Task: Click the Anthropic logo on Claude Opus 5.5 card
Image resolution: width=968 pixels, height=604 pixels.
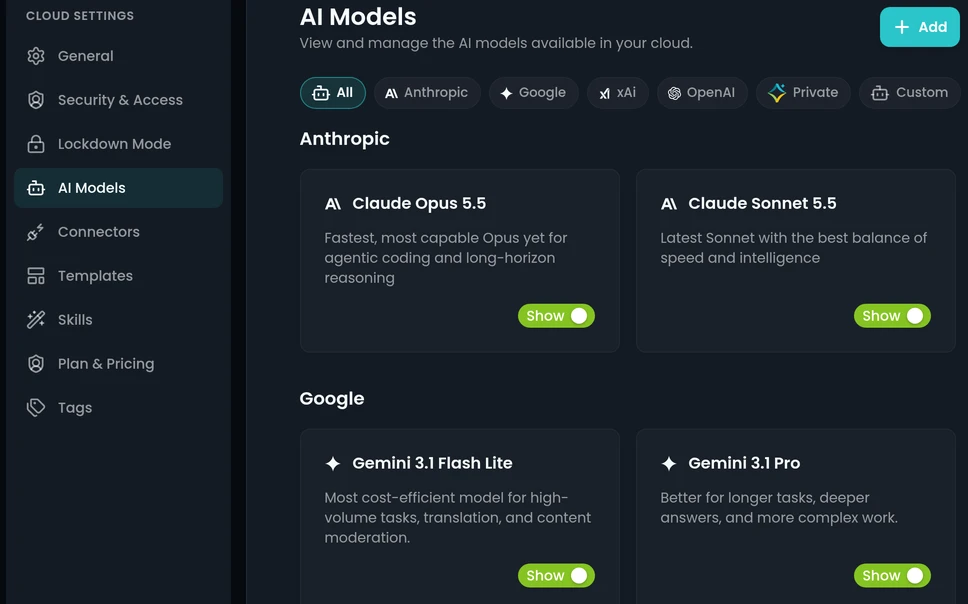Action: 333,204
